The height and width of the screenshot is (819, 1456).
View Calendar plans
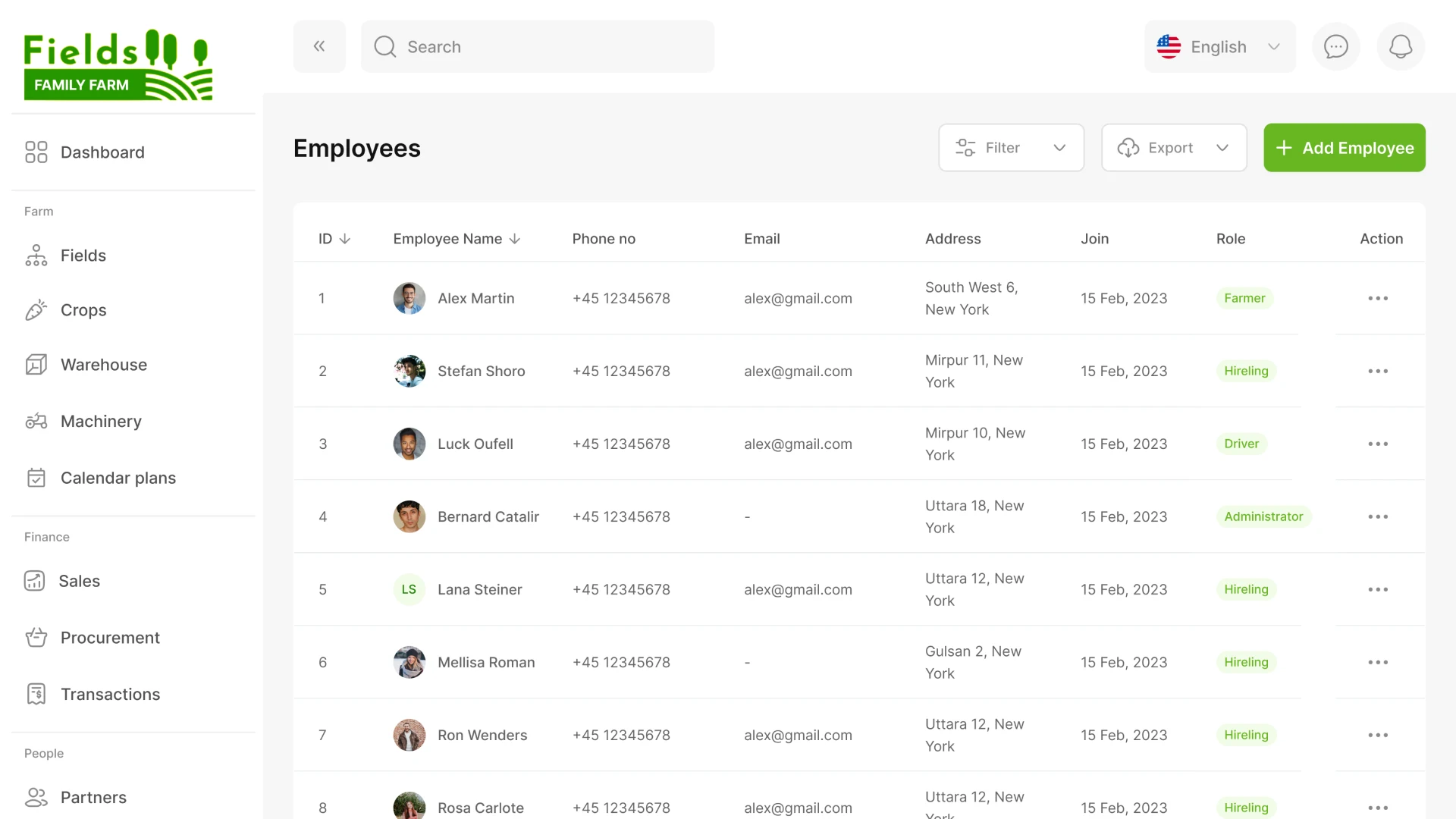point(118,478)
